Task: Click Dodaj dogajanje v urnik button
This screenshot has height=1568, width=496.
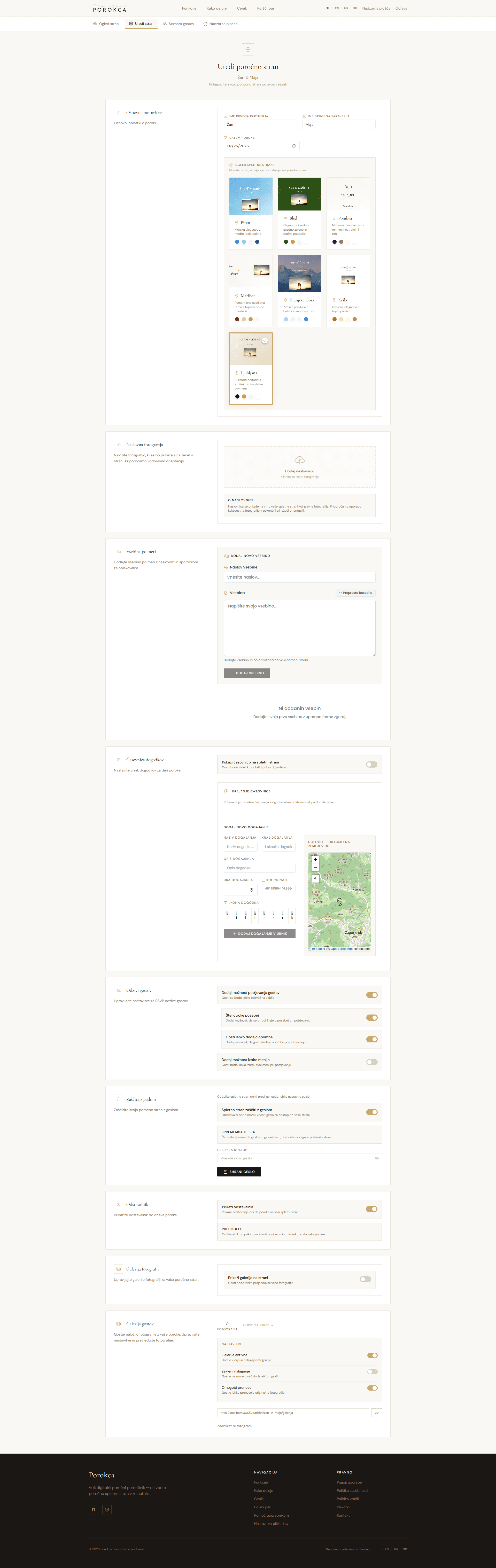Action: 259,933
